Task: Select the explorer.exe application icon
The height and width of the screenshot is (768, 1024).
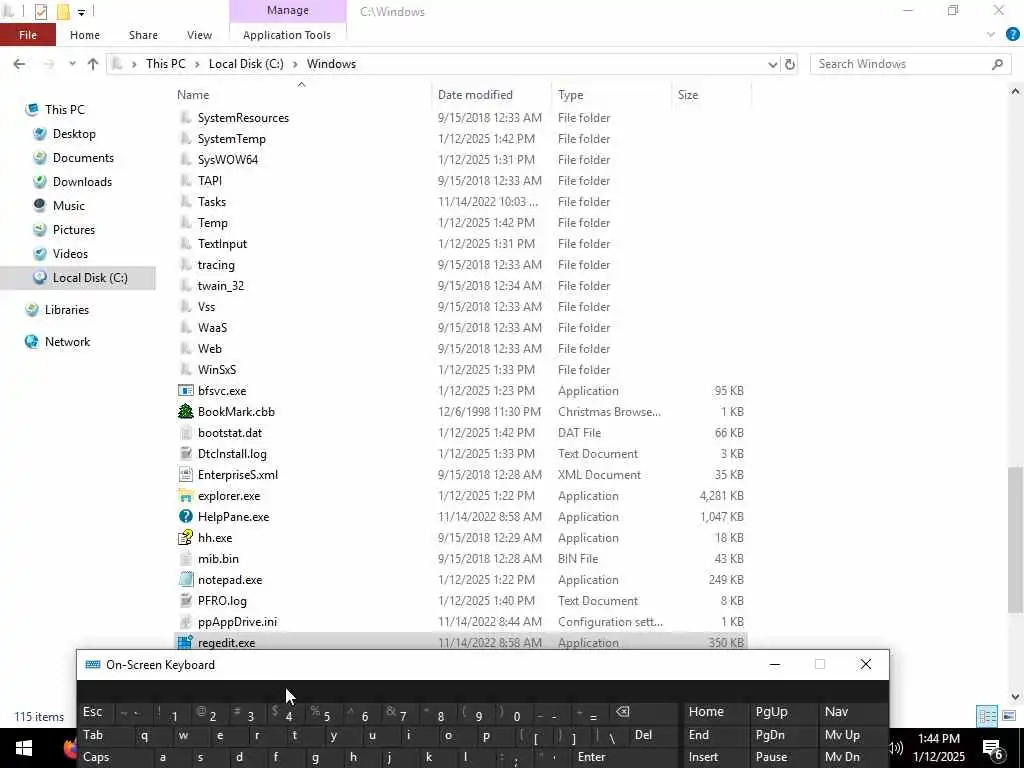Action: (x=185, y=496)
